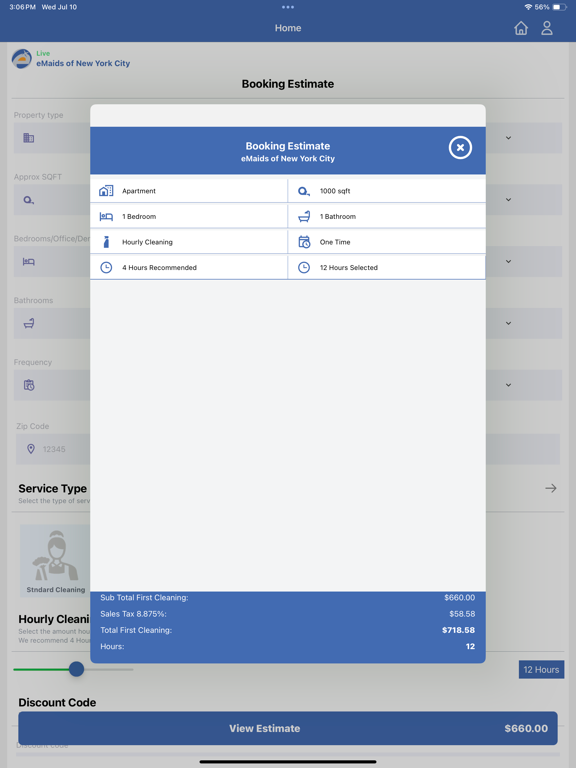Tap the battery indicator icon
The image size is (576, 768).
coord(559,7)
